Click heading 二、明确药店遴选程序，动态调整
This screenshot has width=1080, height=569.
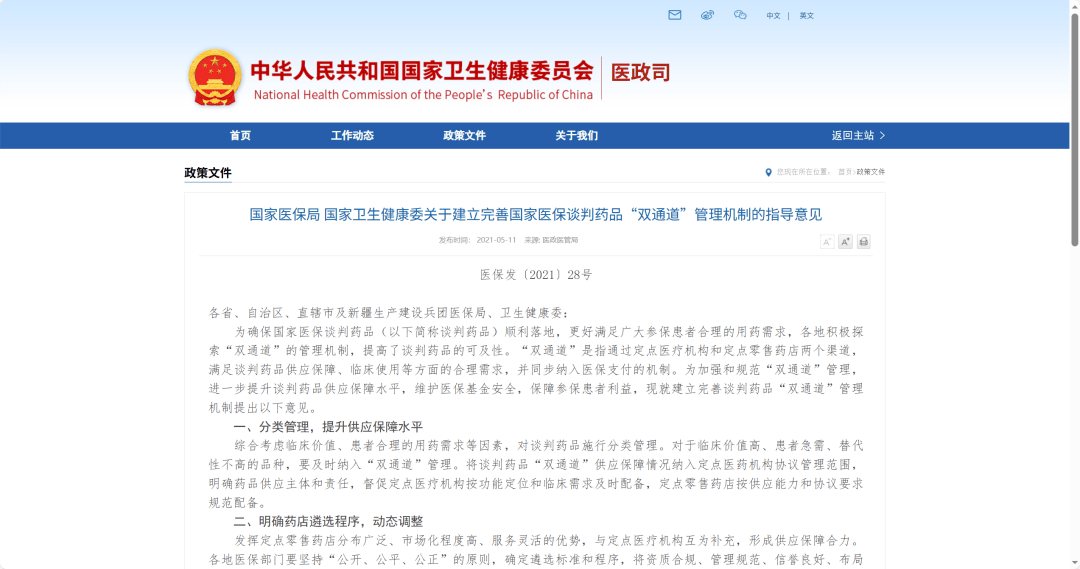(x=328, y=522)
